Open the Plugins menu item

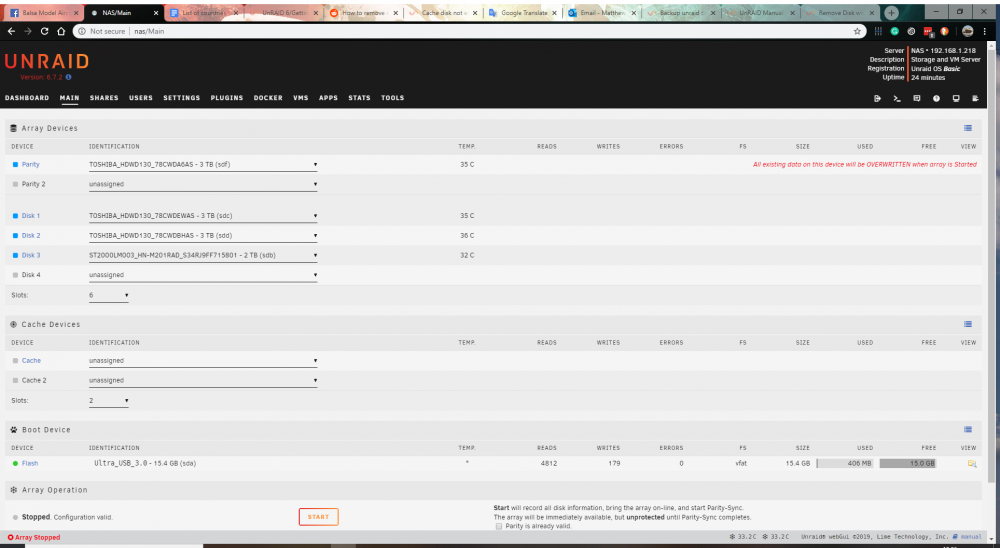click(x=227, y=98)
